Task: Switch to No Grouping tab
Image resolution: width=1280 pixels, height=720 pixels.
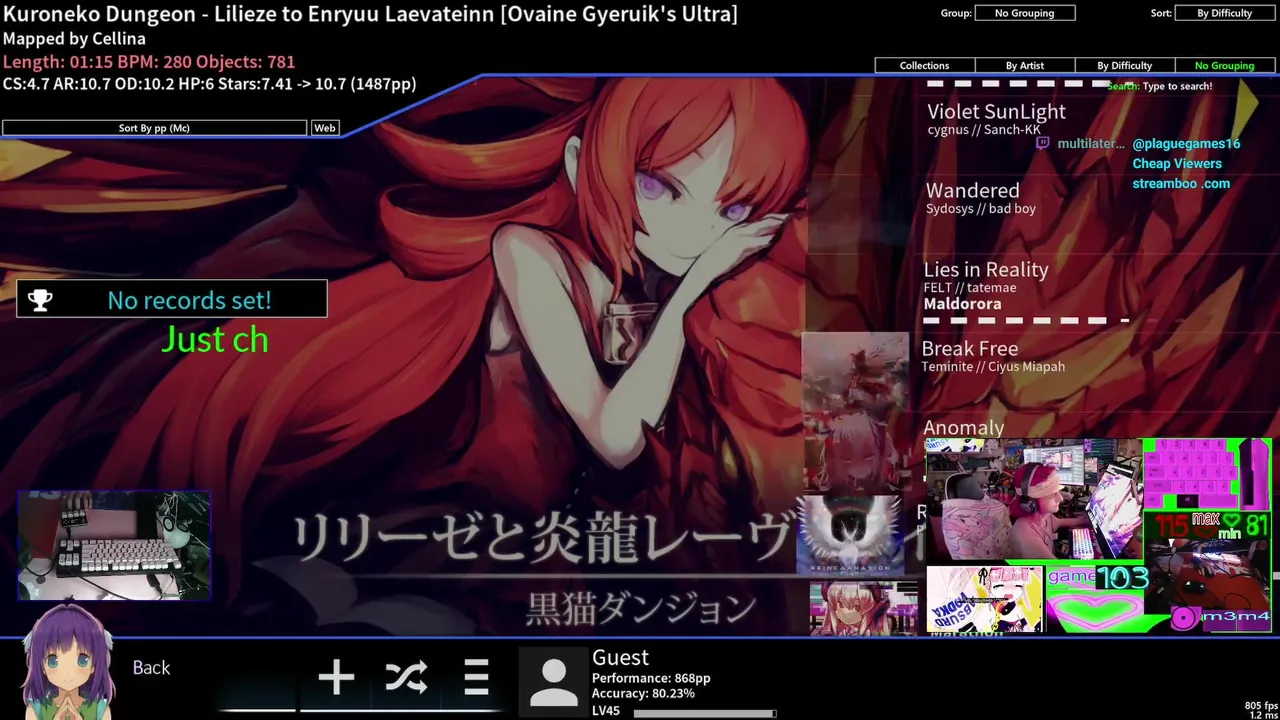Action: 1224,65
